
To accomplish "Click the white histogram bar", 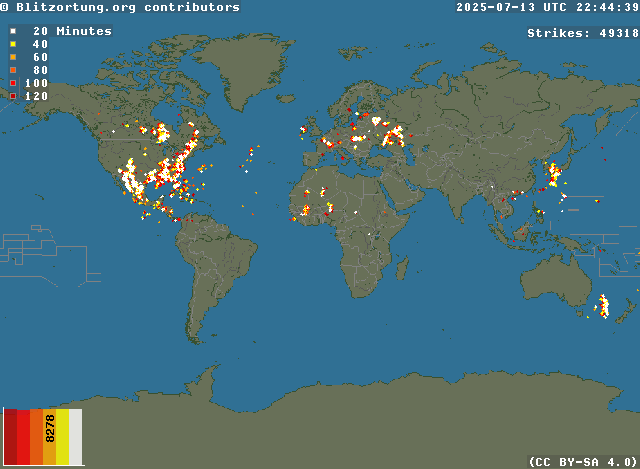I will tap(76, 437).
